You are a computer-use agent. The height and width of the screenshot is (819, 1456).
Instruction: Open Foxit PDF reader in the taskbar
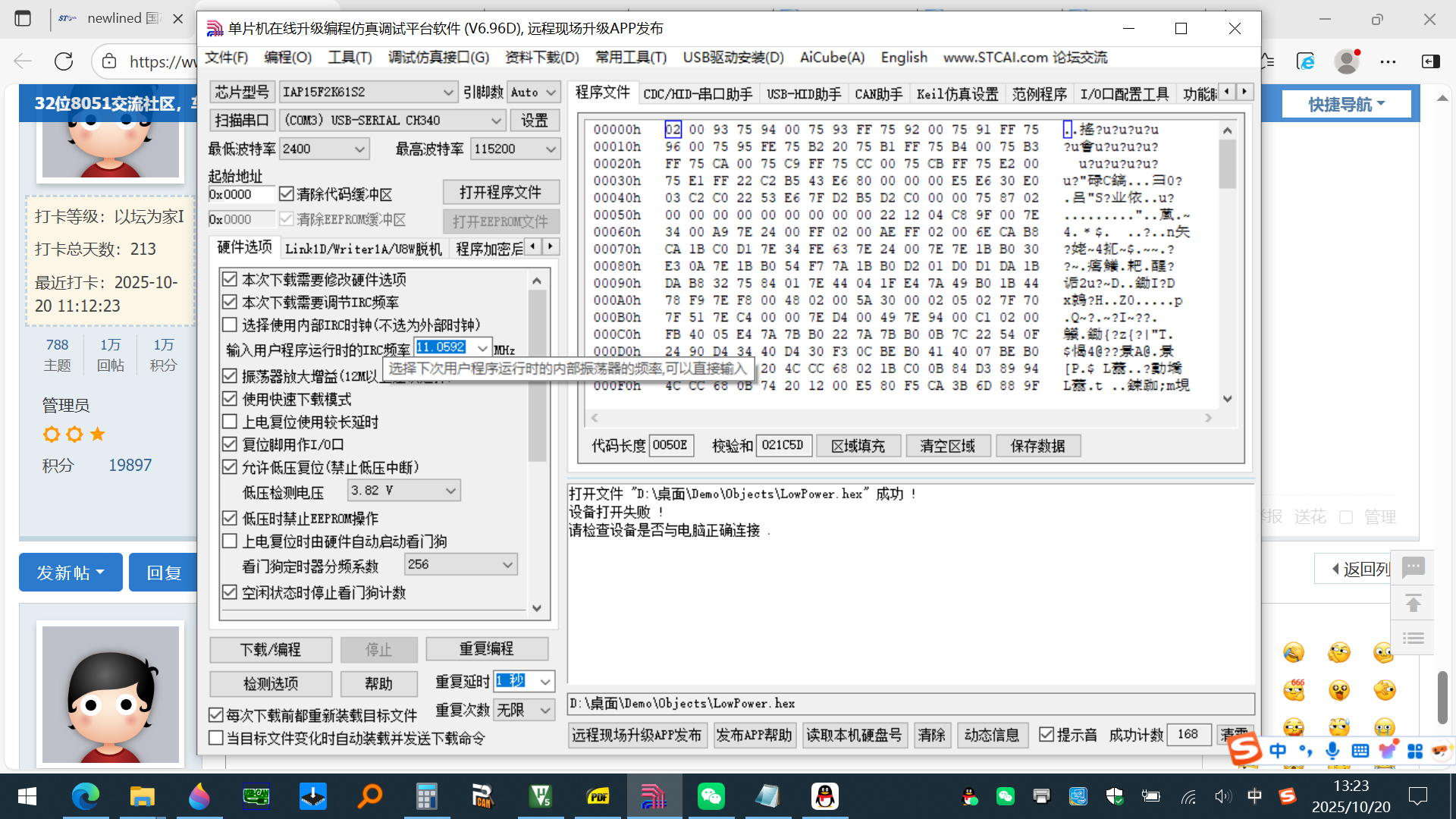click(x=598, y=796)
